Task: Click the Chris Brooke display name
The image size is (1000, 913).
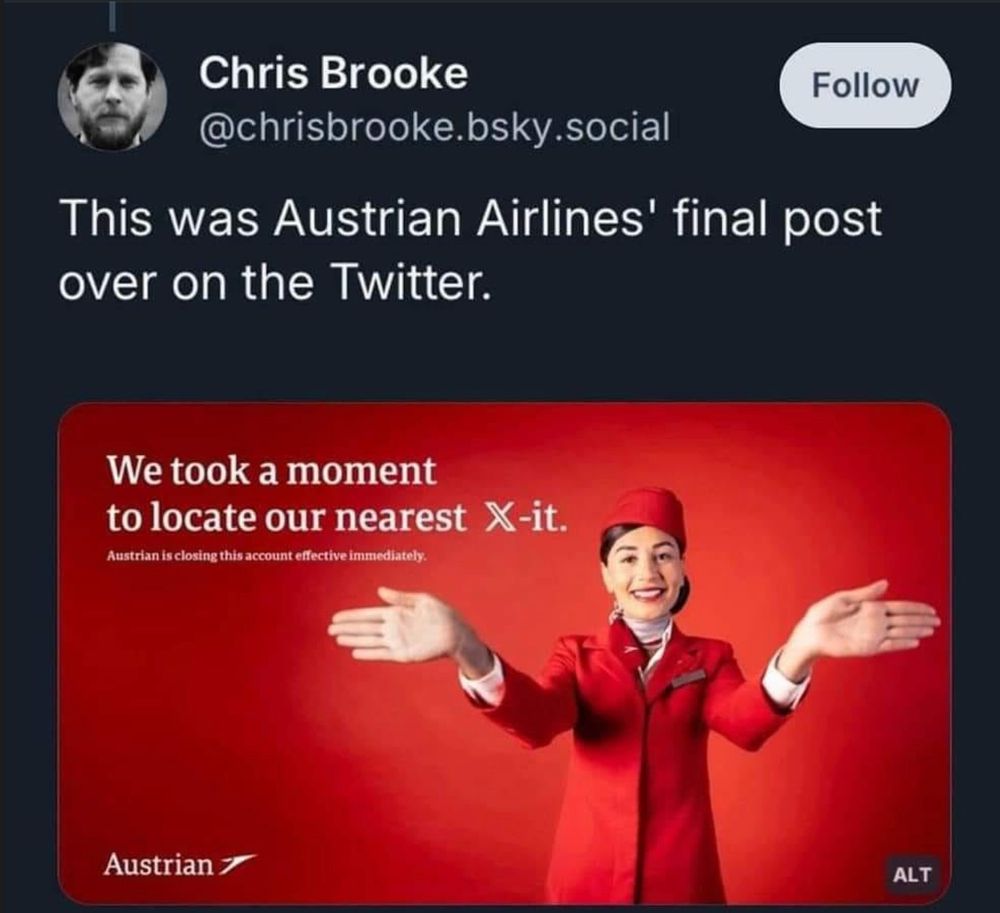Action: [x=334, y=73]
